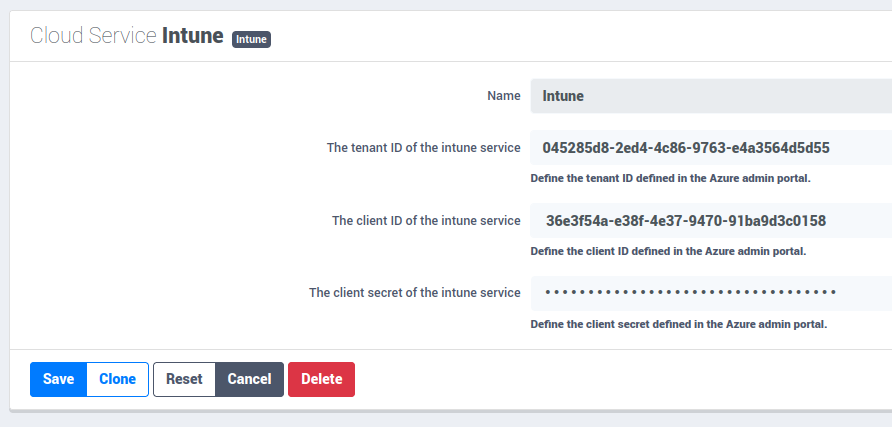Click the 'Cloud Service' heading text

point(93,36)
